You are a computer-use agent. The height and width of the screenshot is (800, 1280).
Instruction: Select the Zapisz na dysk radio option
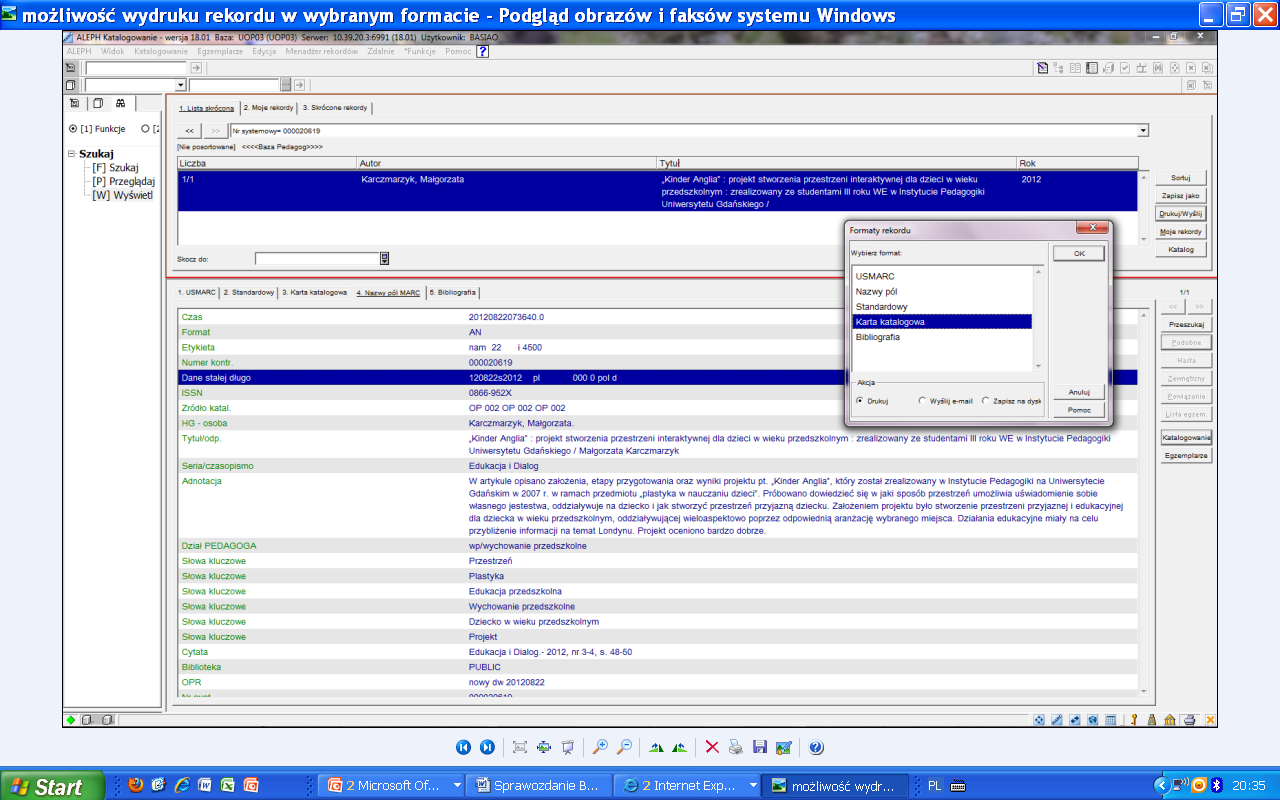point(986,400)
